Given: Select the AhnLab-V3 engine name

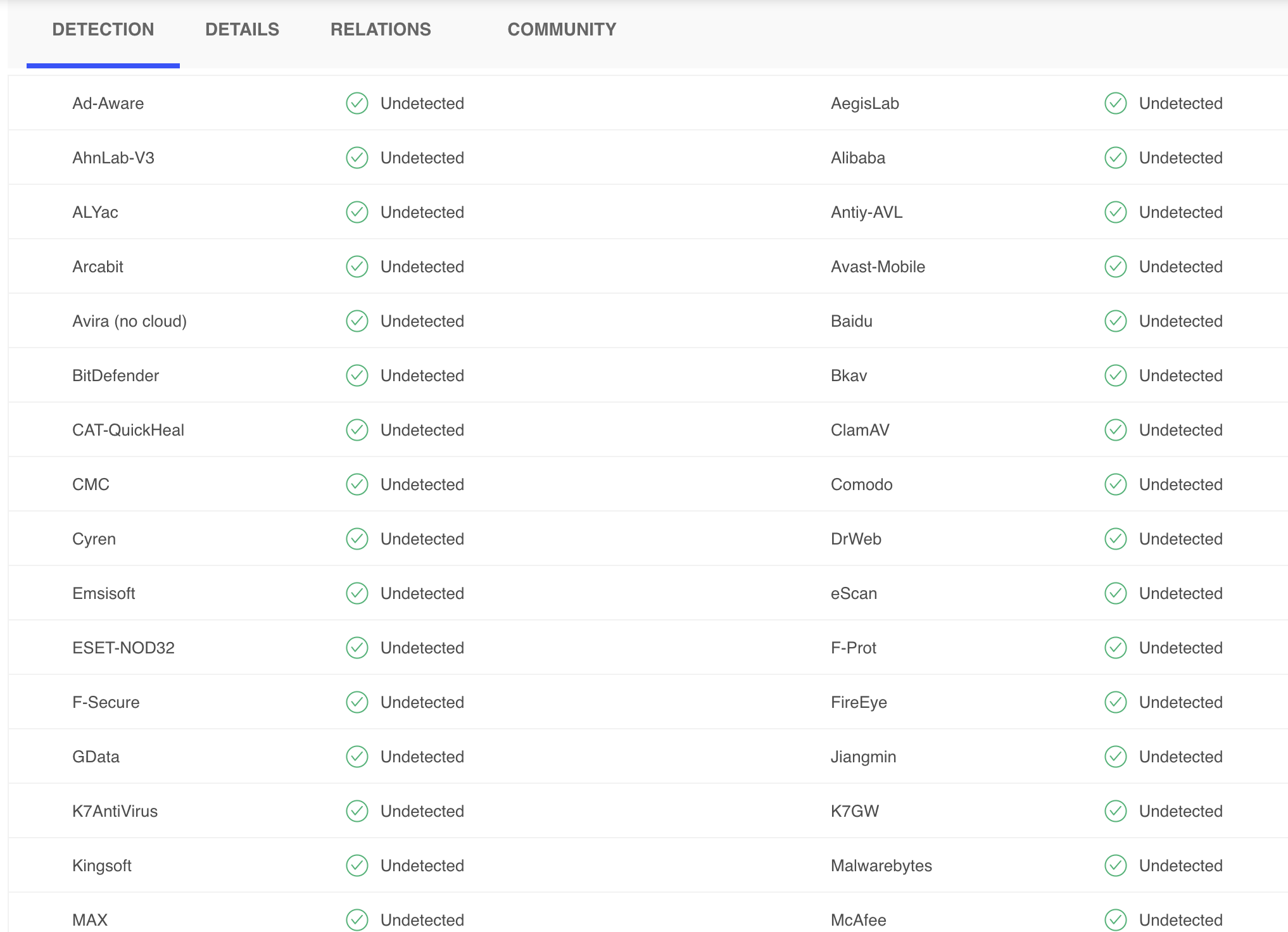Looking at the screenshot, I should (113, 158).
